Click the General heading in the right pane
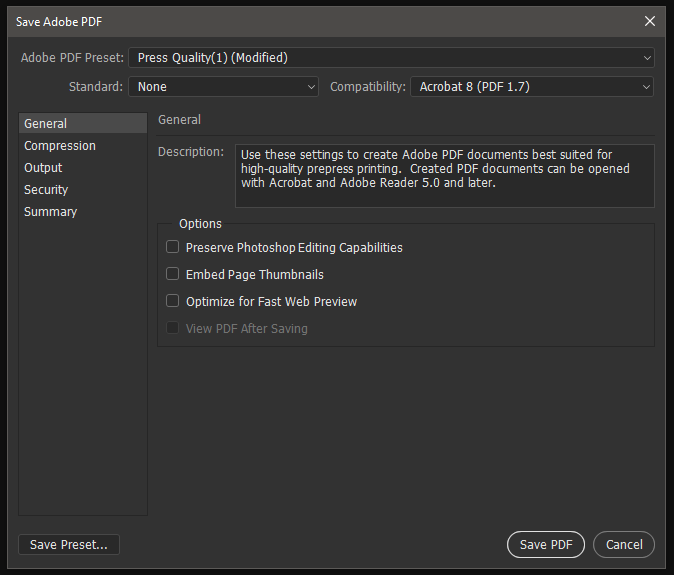This screenshot has height=575, width=674. pos(179,119)
